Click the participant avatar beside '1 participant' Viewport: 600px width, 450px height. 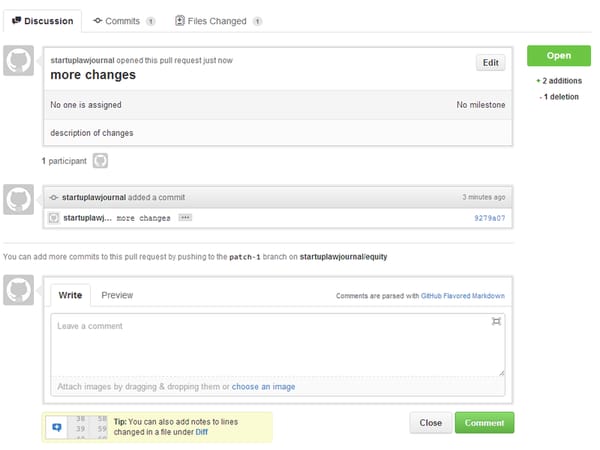click(x=100, y=160)
